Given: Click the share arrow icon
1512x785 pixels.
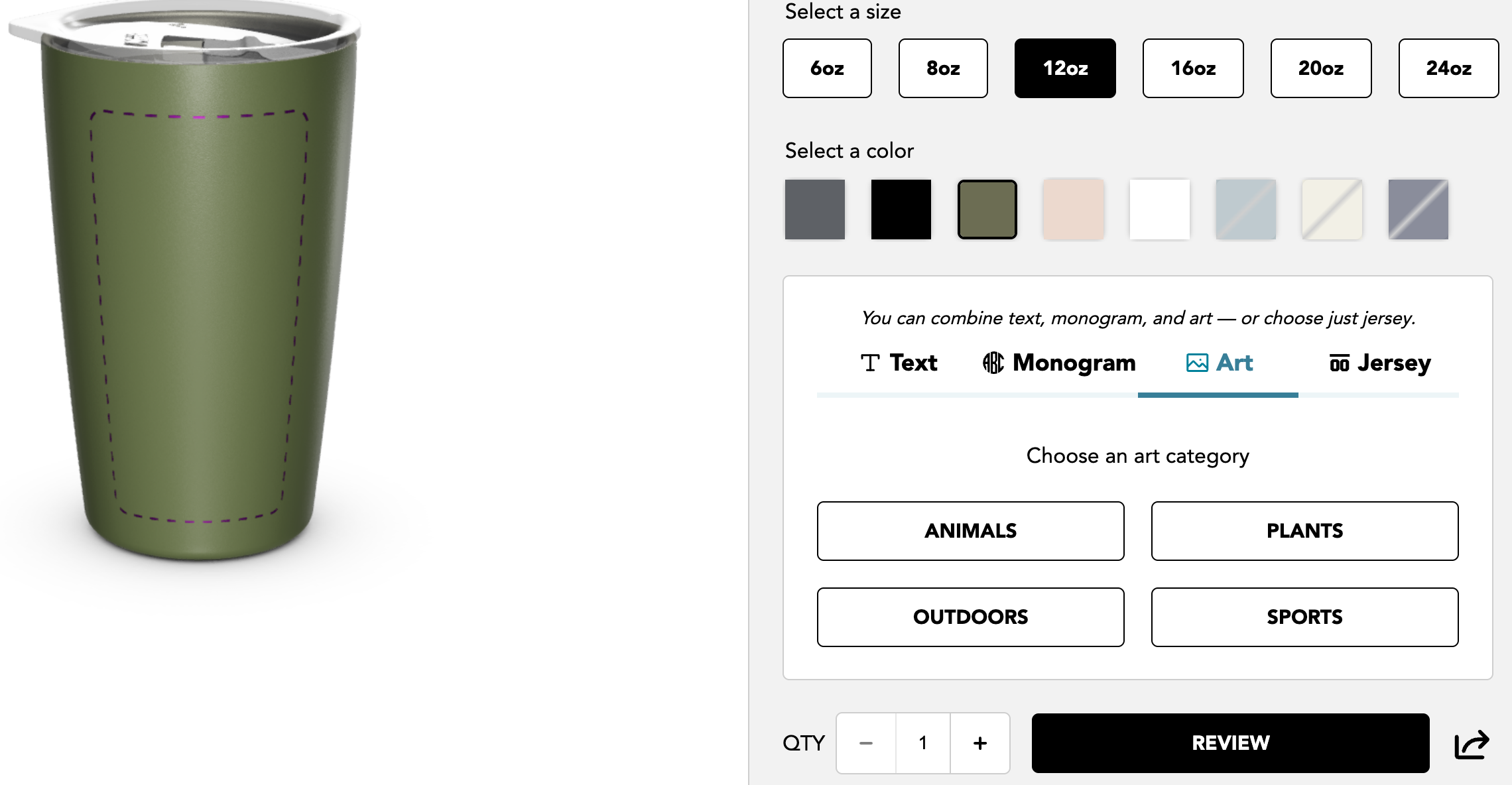Looking at the screenshot, I should [x=1472, y=743].
